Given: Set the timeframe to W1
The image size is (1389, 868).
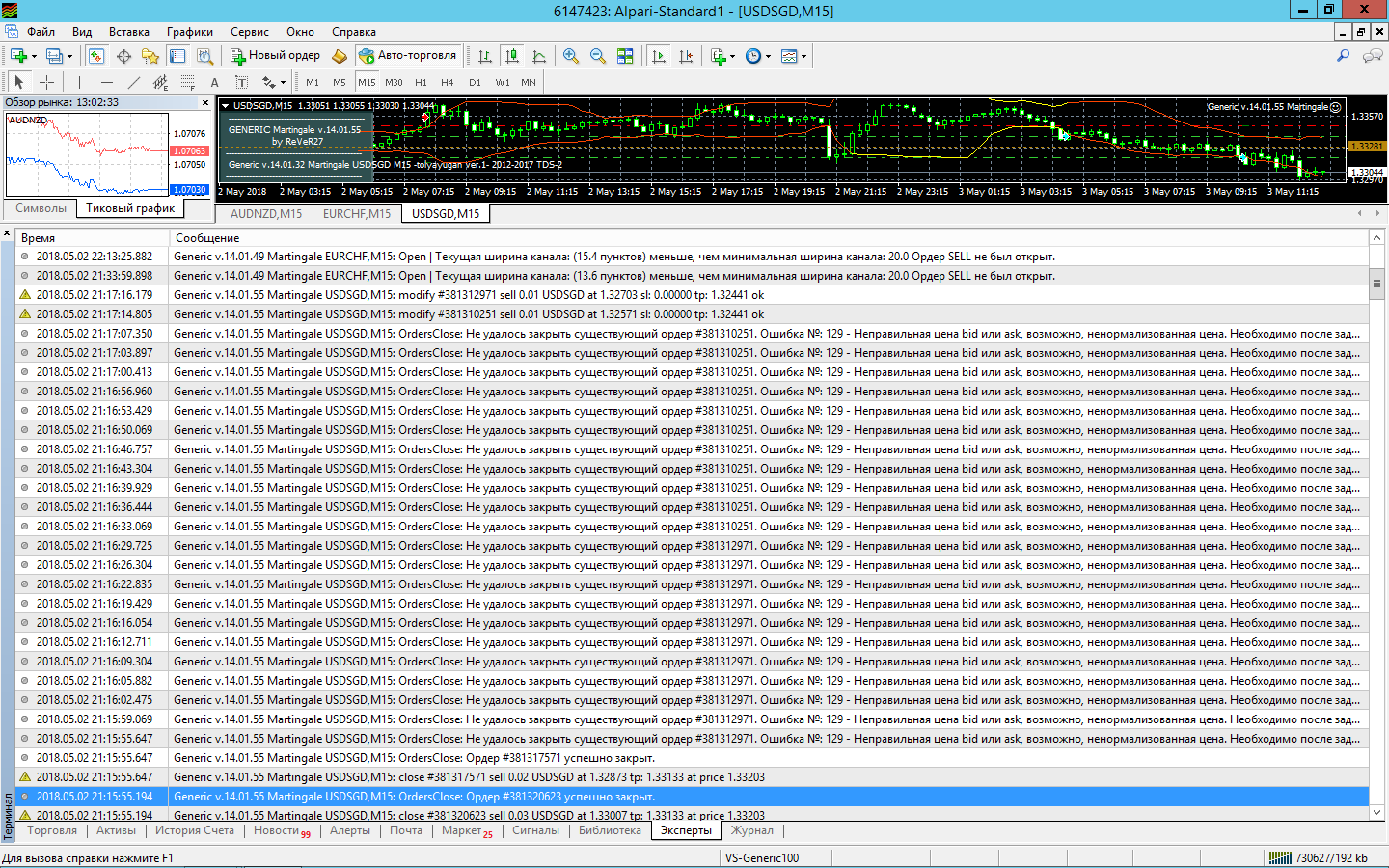Looking at the screenshot, I should coord(503,83).
